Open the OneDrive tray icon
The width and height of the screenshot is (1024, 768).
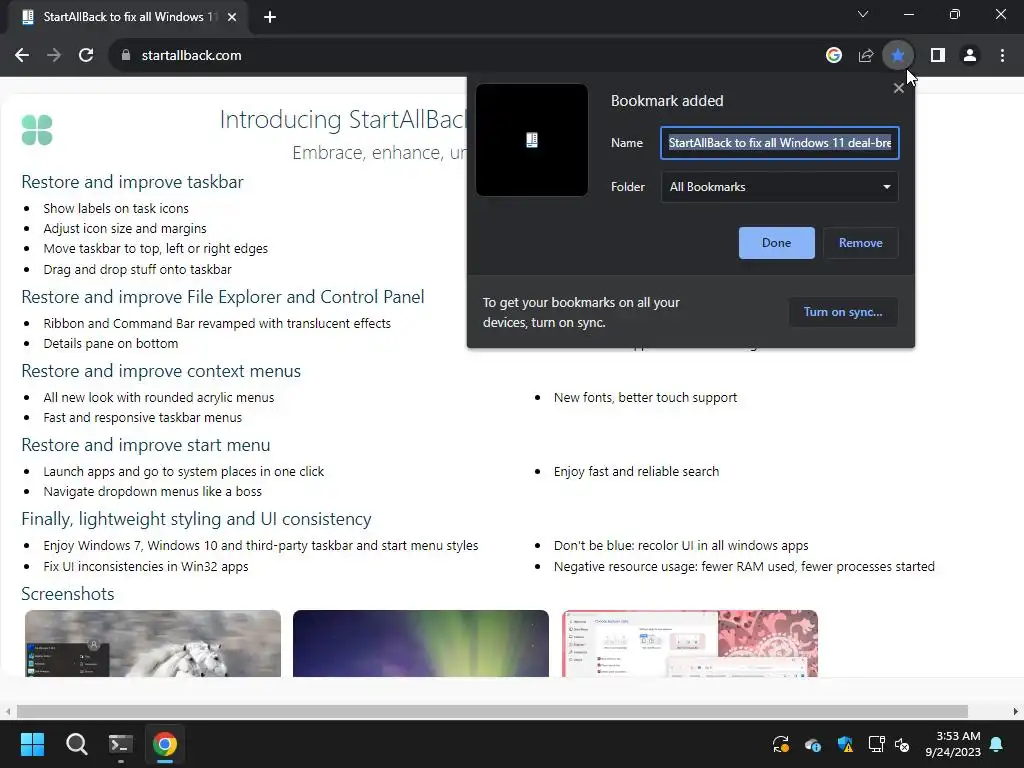[812, 744]
